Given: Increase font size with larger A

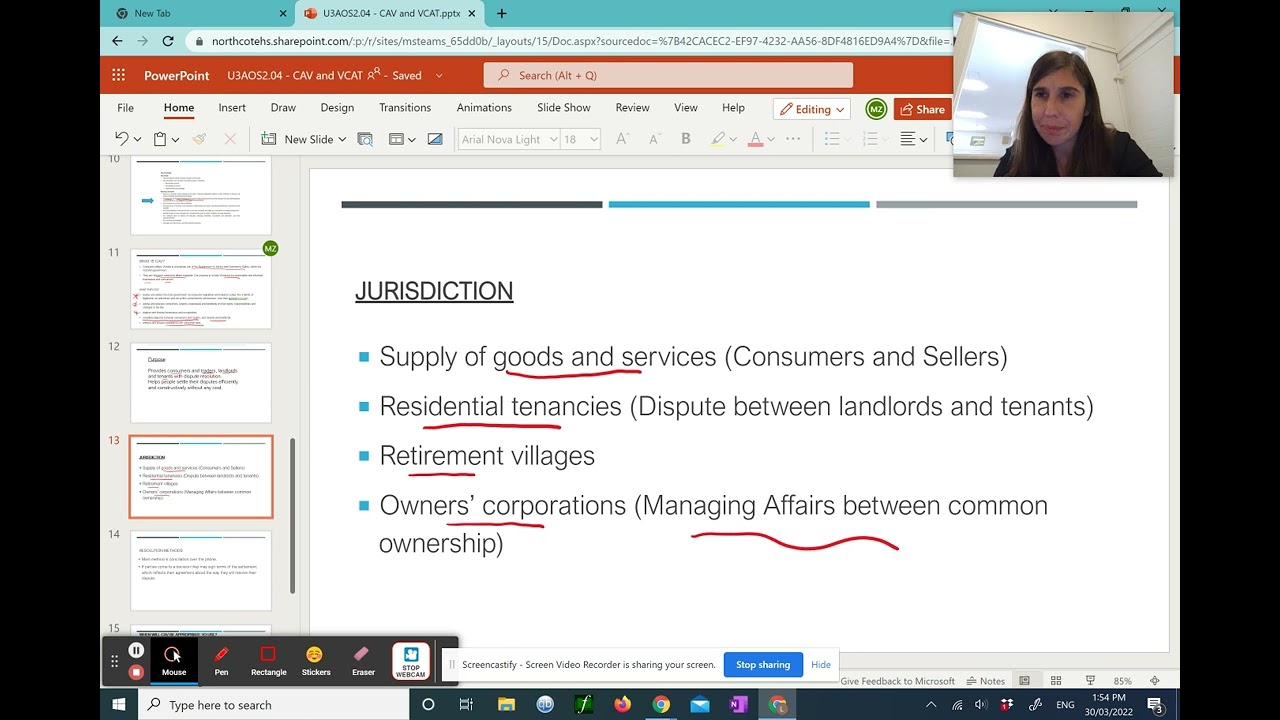Looking at the screenshot, I should pos(622,139).
